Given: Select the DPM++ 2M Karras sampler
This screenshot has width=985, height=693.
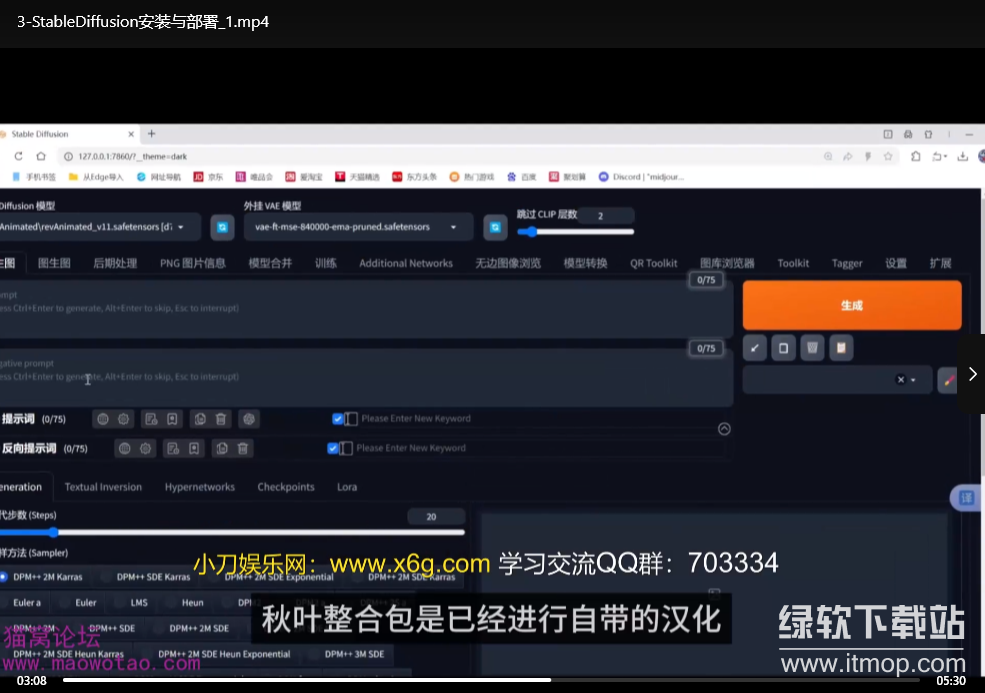Looking at the screenshot, I should point(41,577).
